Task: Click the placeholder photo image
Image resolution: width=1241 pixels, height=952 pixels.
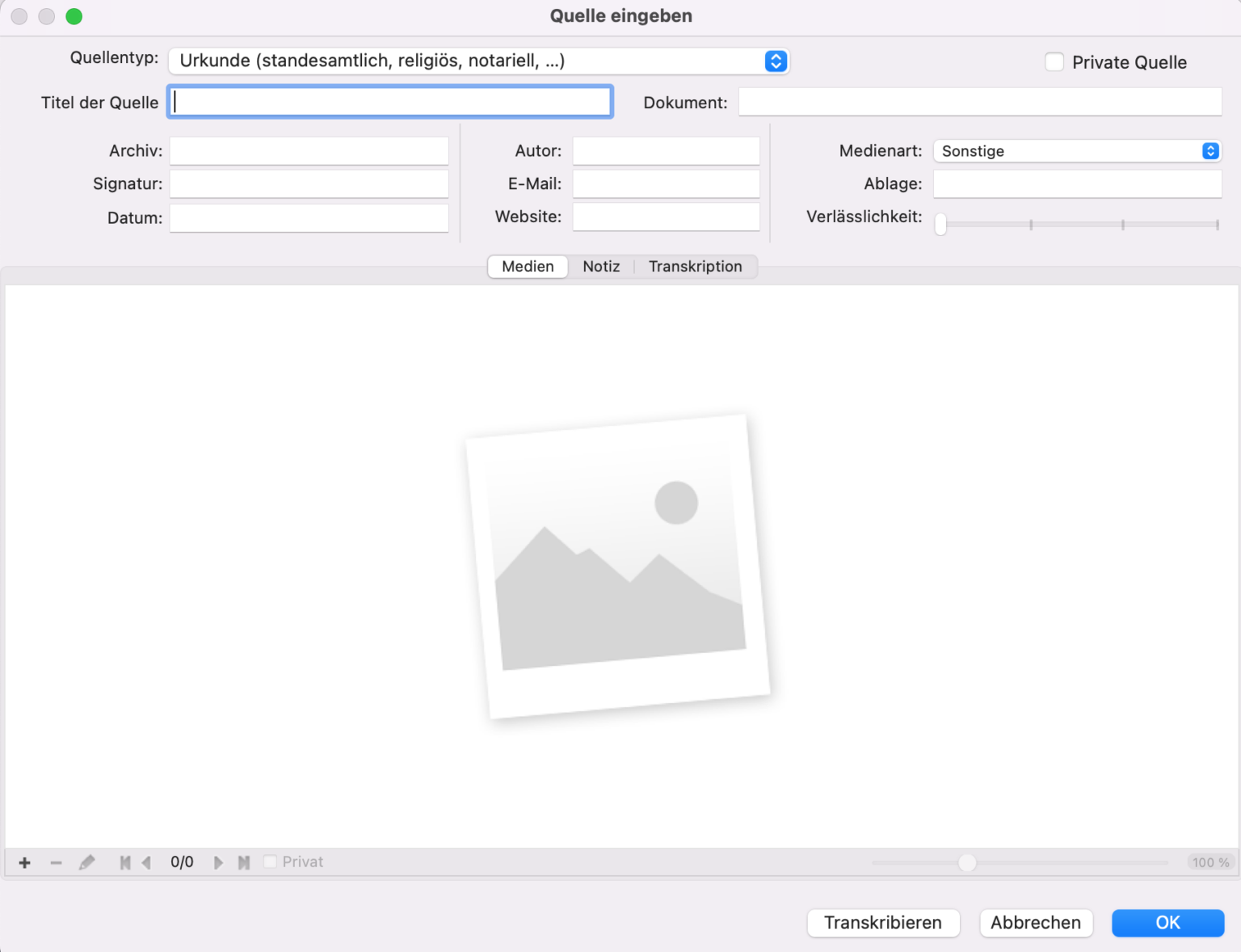Action: (618, 567)
